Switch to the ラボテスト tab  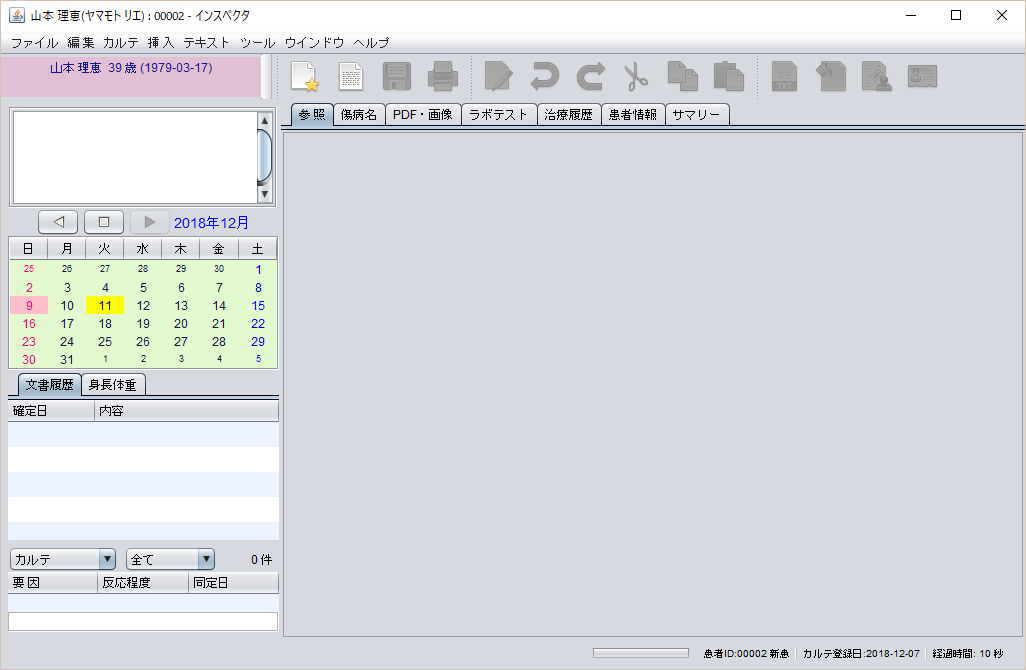[499, 115]
